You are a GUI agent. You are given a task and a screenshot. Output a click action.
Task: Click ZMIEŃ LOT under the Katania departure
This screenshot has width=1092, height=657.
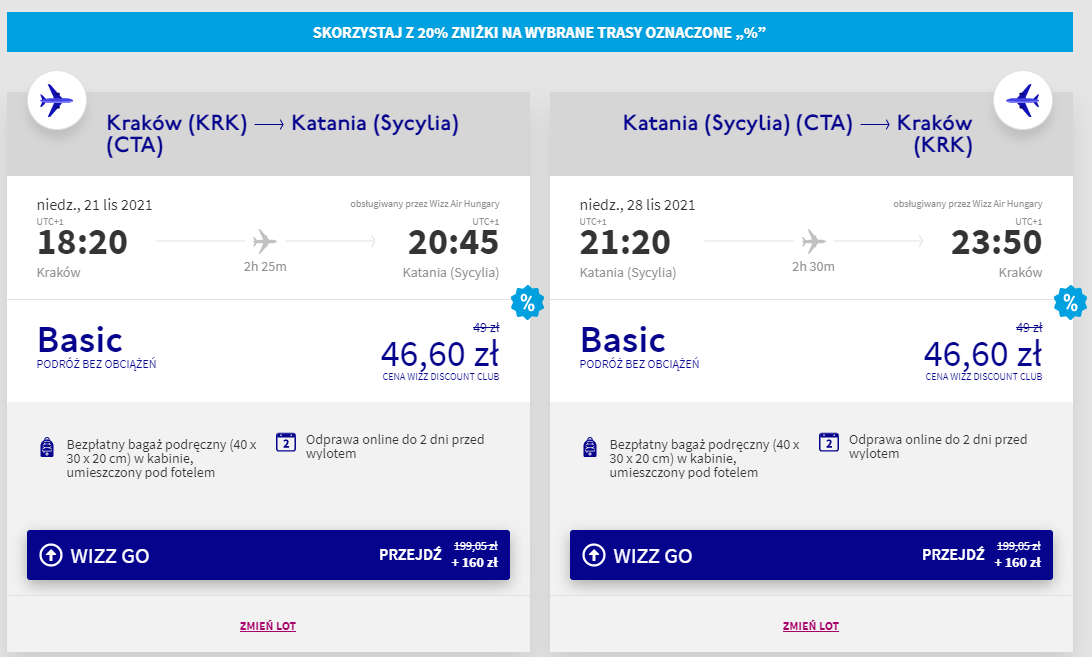click(x=811, y=626)
